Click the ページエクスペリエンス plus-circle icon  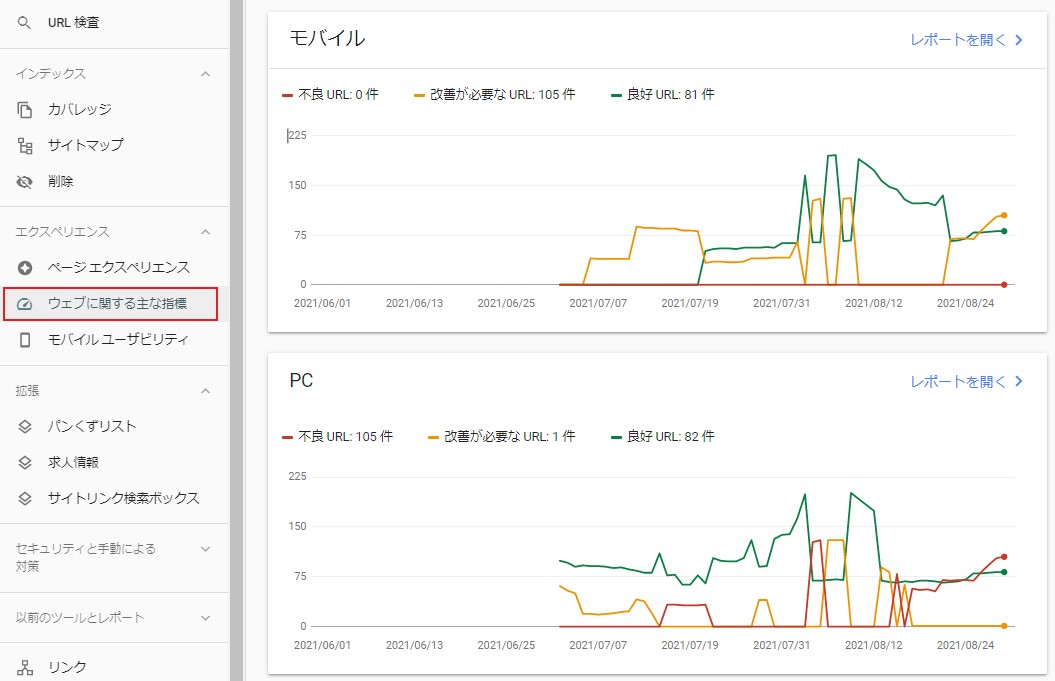click(x=25, y=268)
